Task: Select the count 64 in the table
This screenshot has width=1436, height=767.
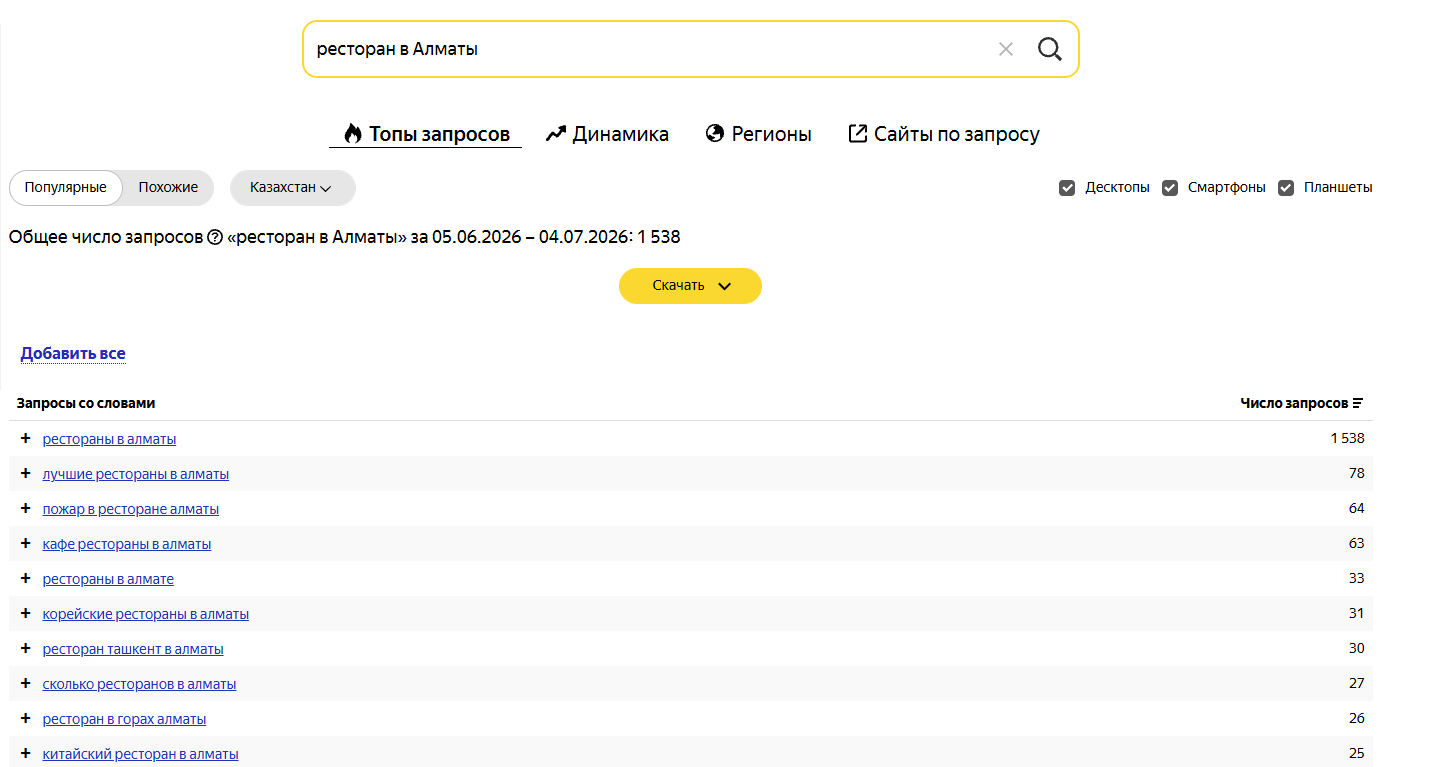Action: point(1356,508)
